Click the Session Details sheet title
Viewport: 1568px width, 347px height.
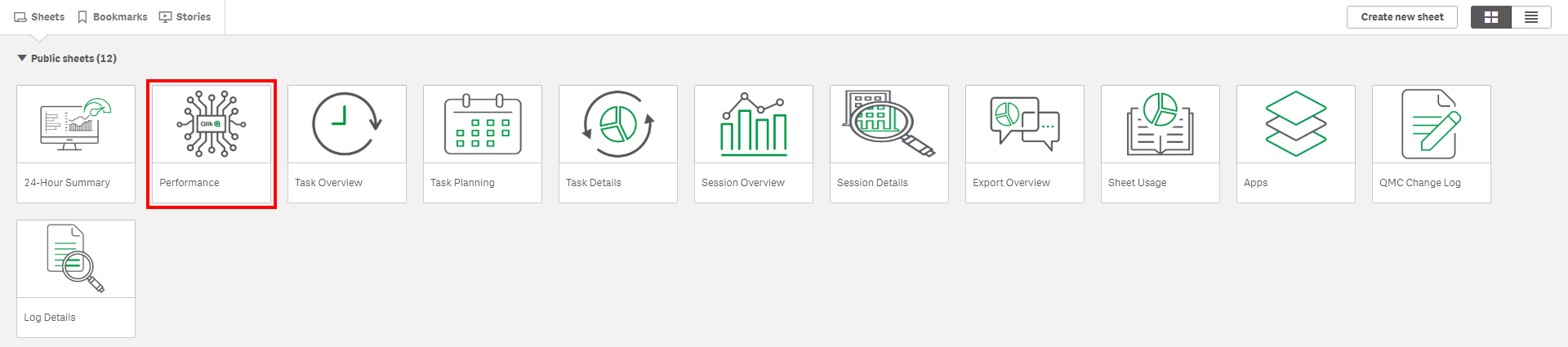tap(872, 183)
